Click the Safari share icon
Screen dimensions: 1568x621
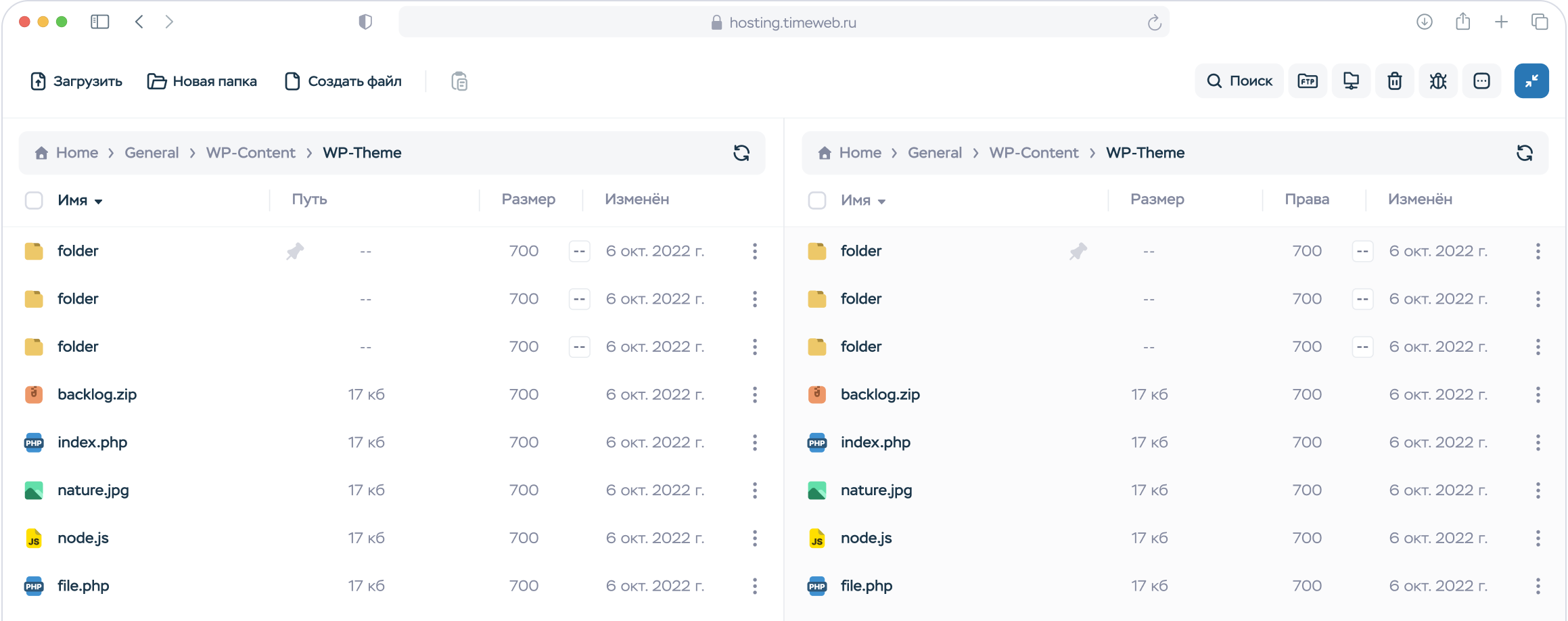point(1463,22)
